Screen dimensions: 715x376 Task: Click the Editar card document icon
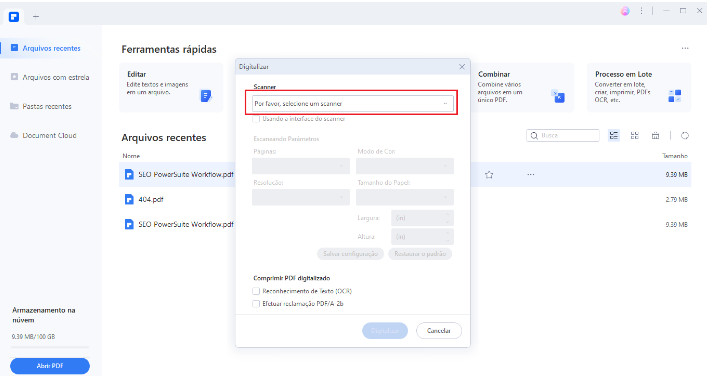click(206, 96)
